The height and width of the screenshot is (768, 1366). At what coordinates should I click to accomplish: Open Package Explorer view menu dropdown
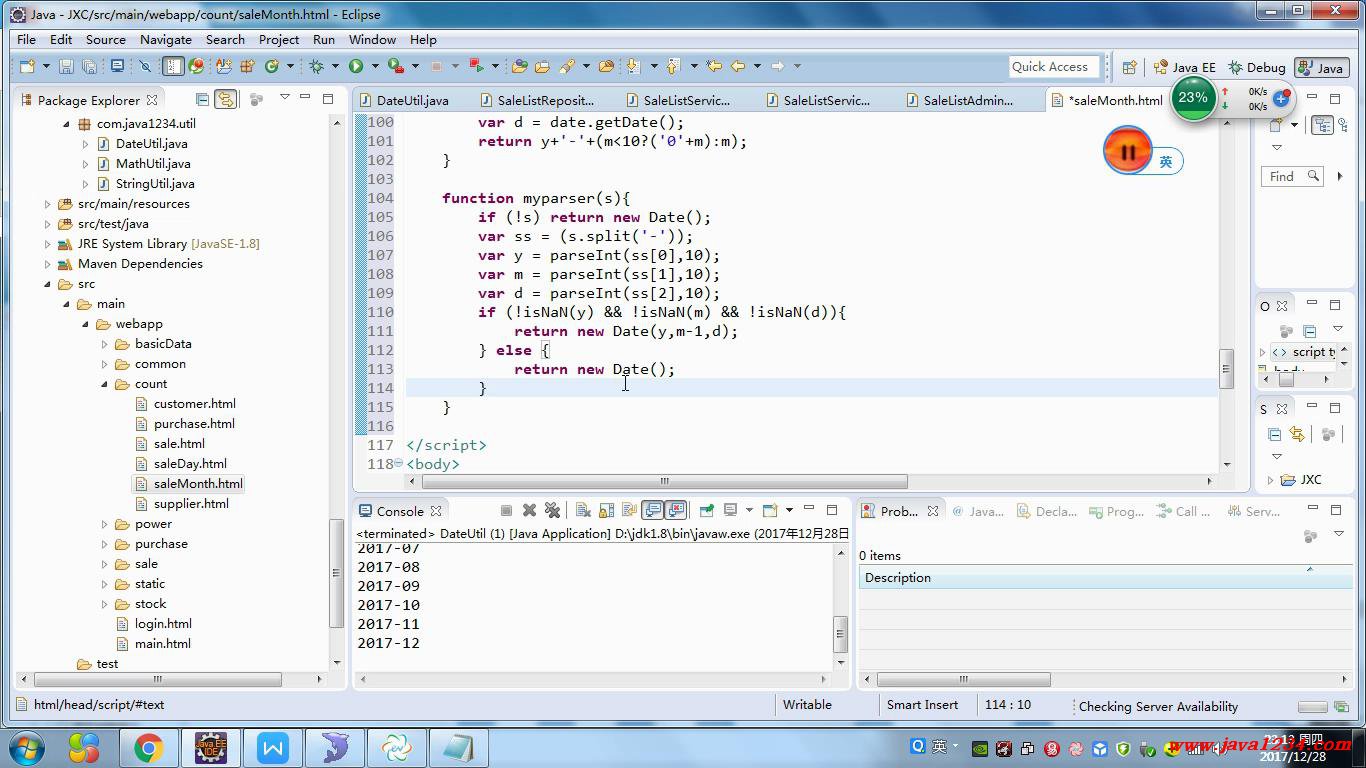click(x=284, y=98)
